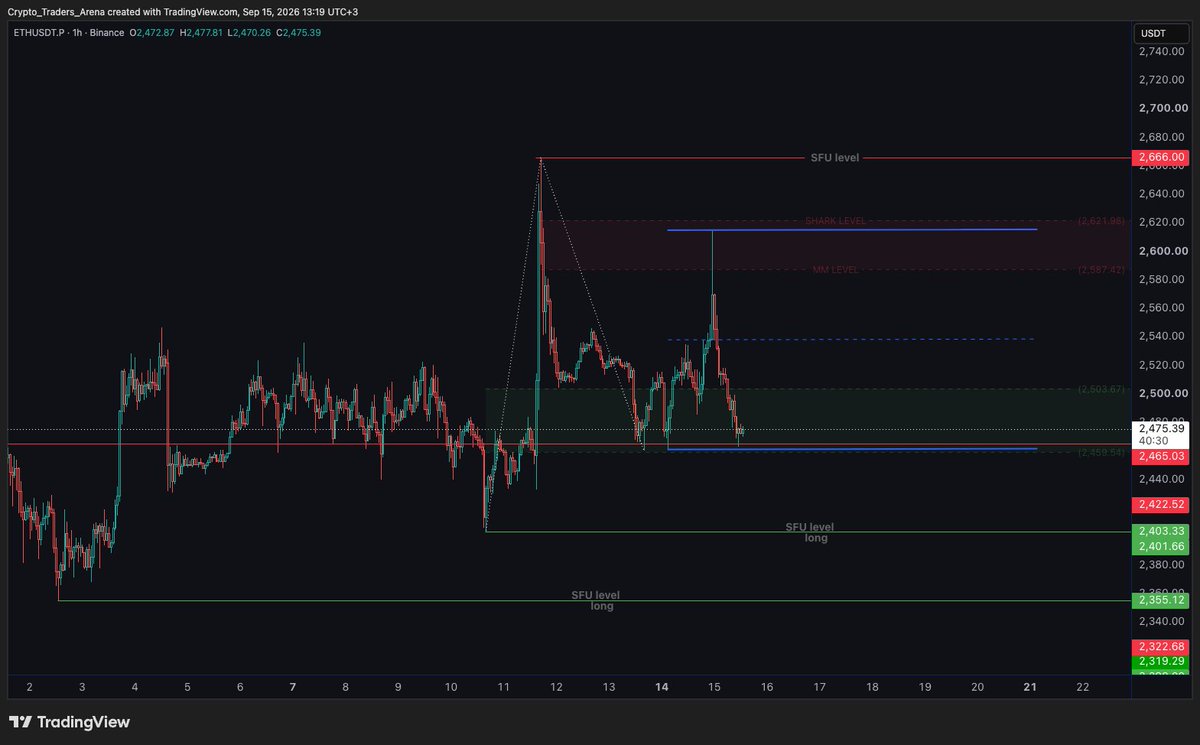Click the 2,740.00 price axis tick
The width and height of the screenshot is (1200, 745).
pyautogui.click(x=1161, y=50)
